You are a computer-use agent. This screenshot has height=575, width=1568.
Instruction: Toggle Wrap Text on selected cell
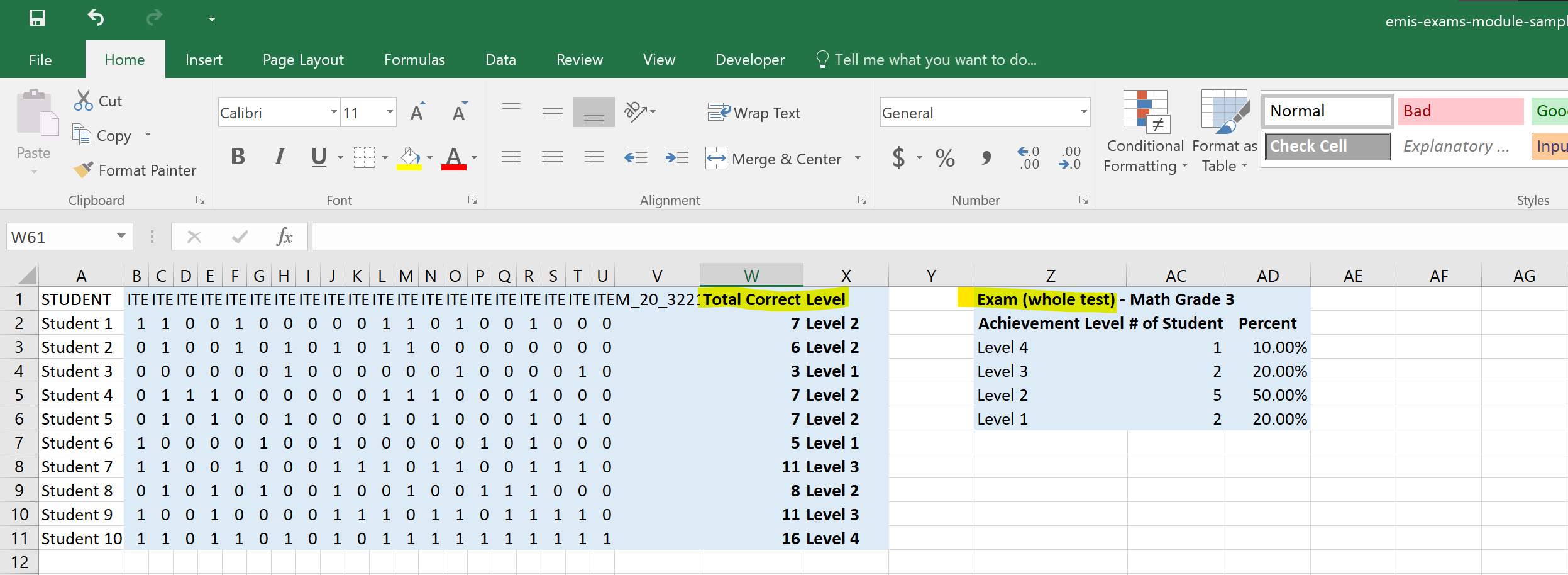754,113
